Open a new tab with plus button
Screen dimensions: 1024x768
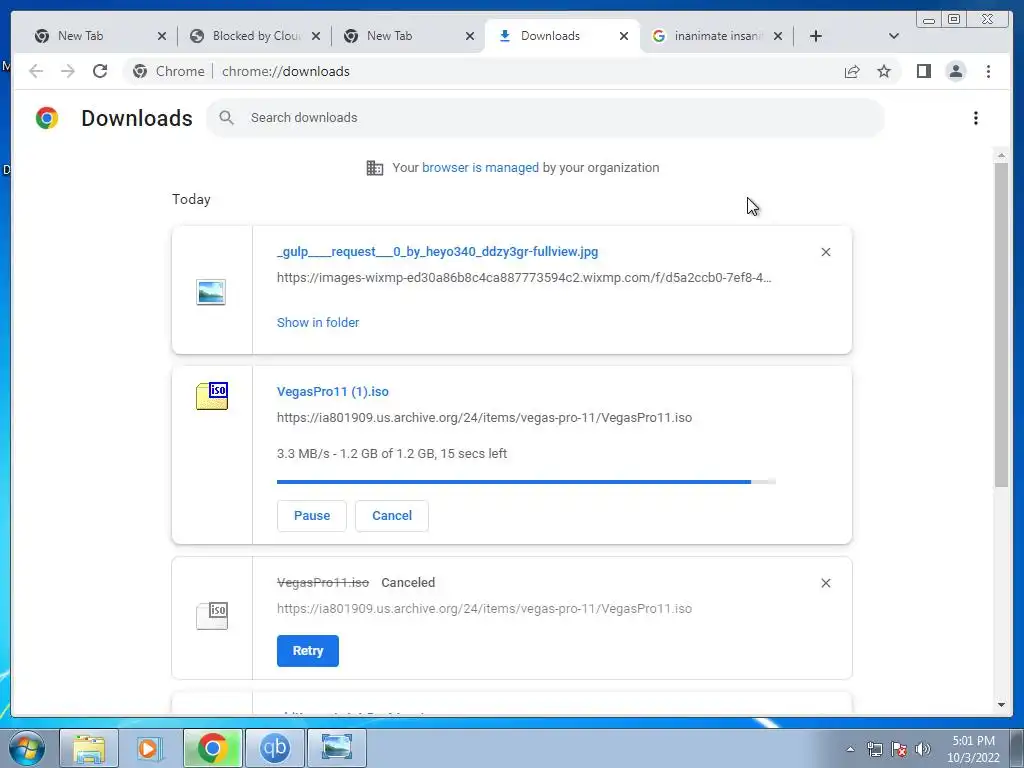point(816,36)
